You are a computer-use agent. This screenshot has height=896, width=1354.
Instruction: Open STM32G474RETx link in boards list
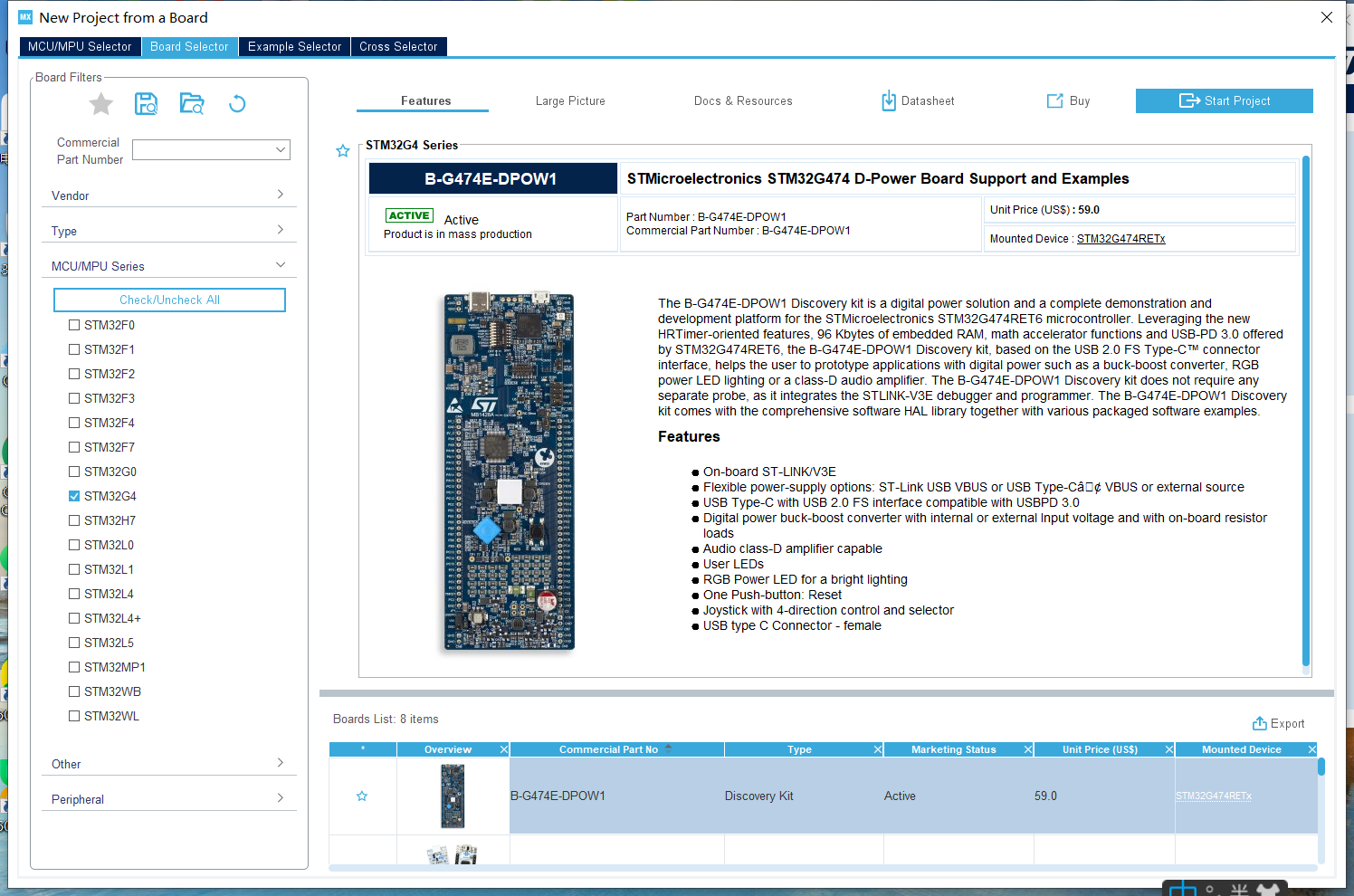(1214, 796)
